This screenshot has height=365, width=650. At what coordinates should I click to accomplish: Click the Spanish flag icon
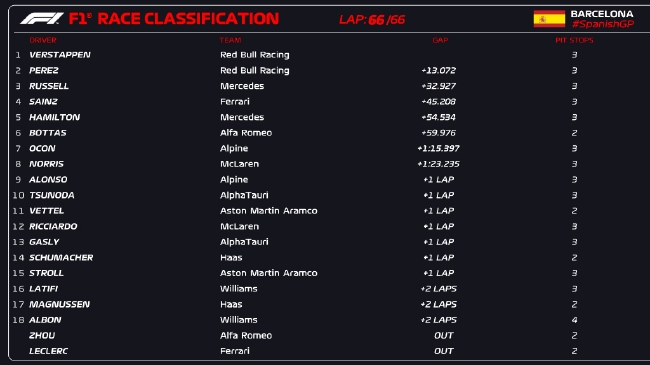(x=549, y=19)
